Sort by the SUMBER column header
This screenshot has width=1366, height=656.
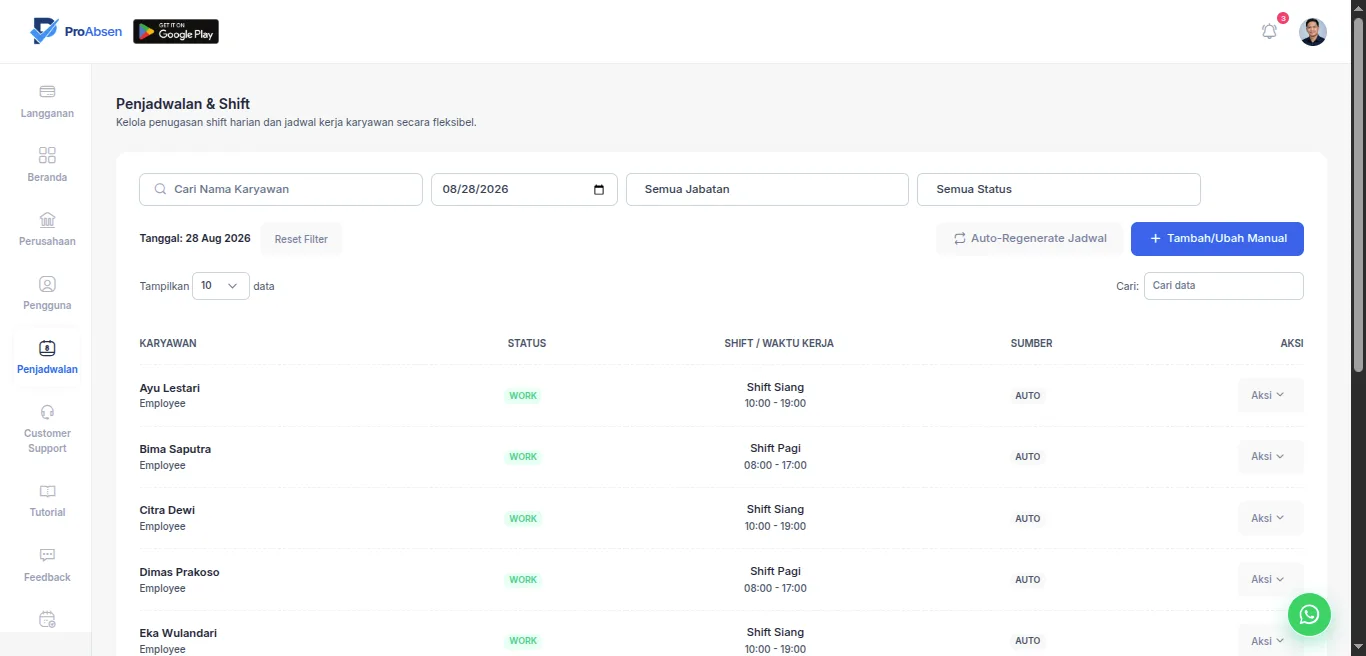(x=1031, y=343)
